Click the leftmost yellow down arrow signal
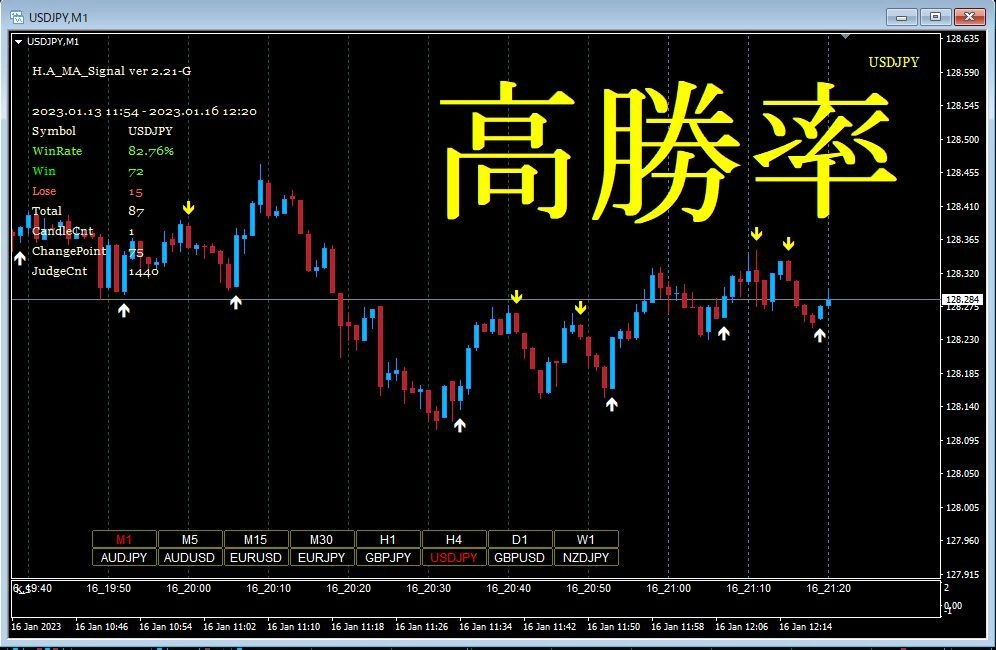 [x=188, y=207]
